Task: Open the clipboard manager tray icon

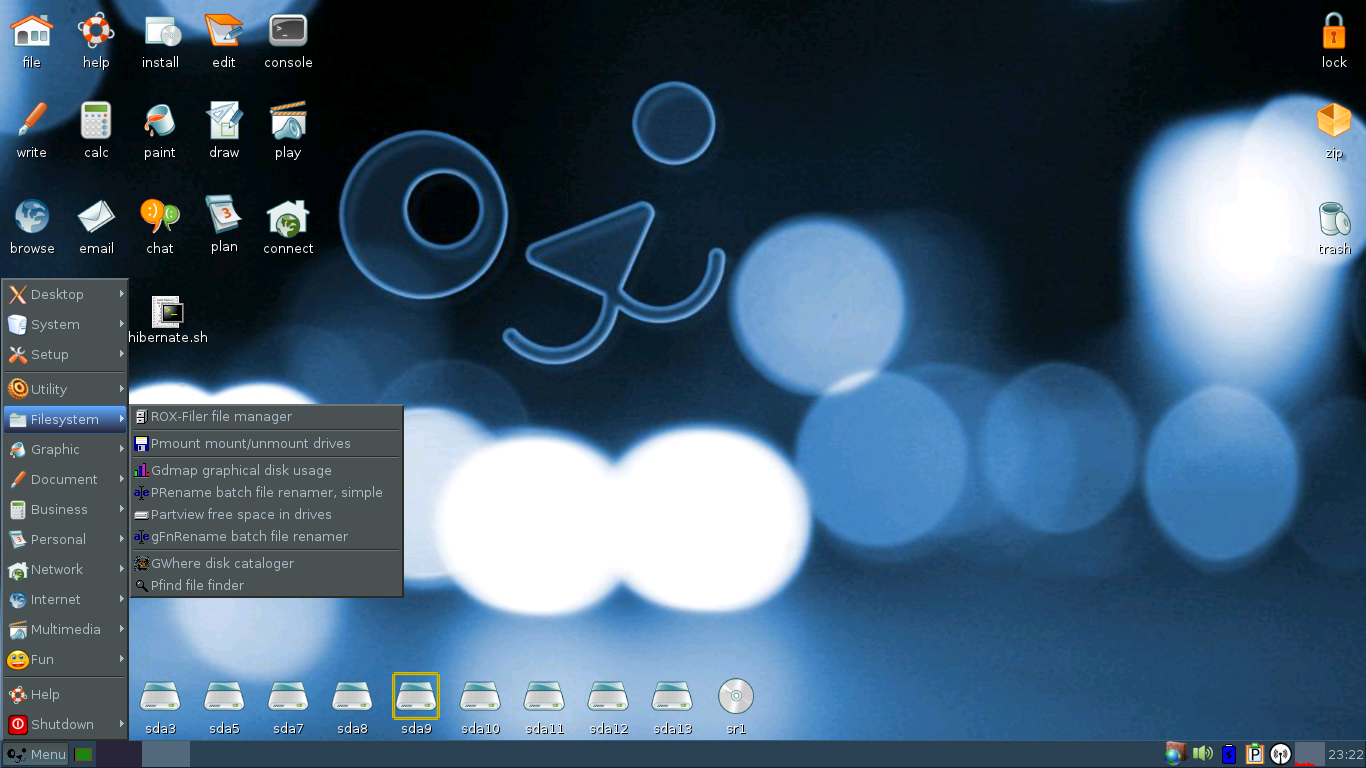Action: coord(1255,754)
